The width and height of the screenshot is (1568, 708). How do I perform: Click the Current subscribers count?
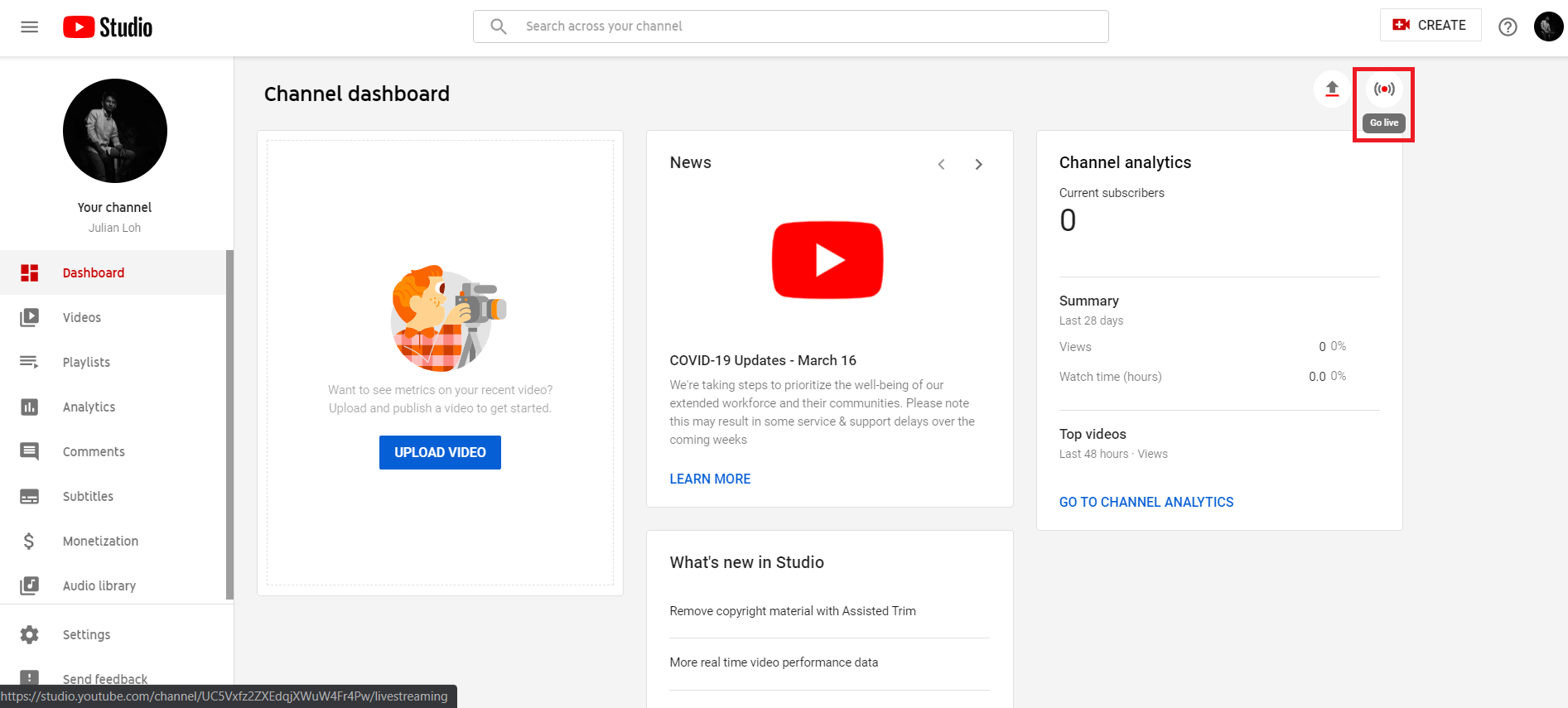tap(1068, 220)
